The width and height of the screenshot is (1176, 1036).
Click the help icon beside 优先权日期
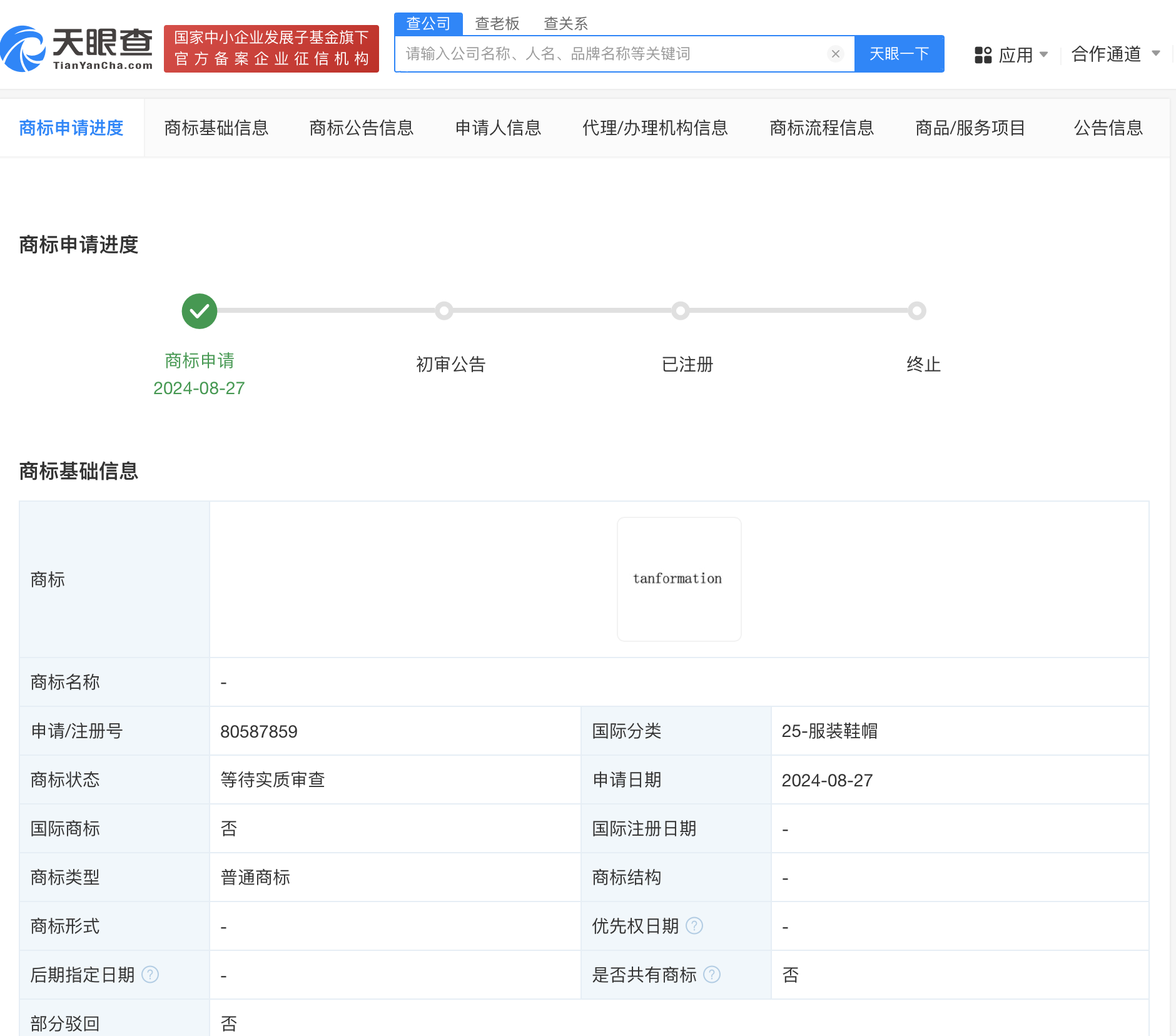695,926
